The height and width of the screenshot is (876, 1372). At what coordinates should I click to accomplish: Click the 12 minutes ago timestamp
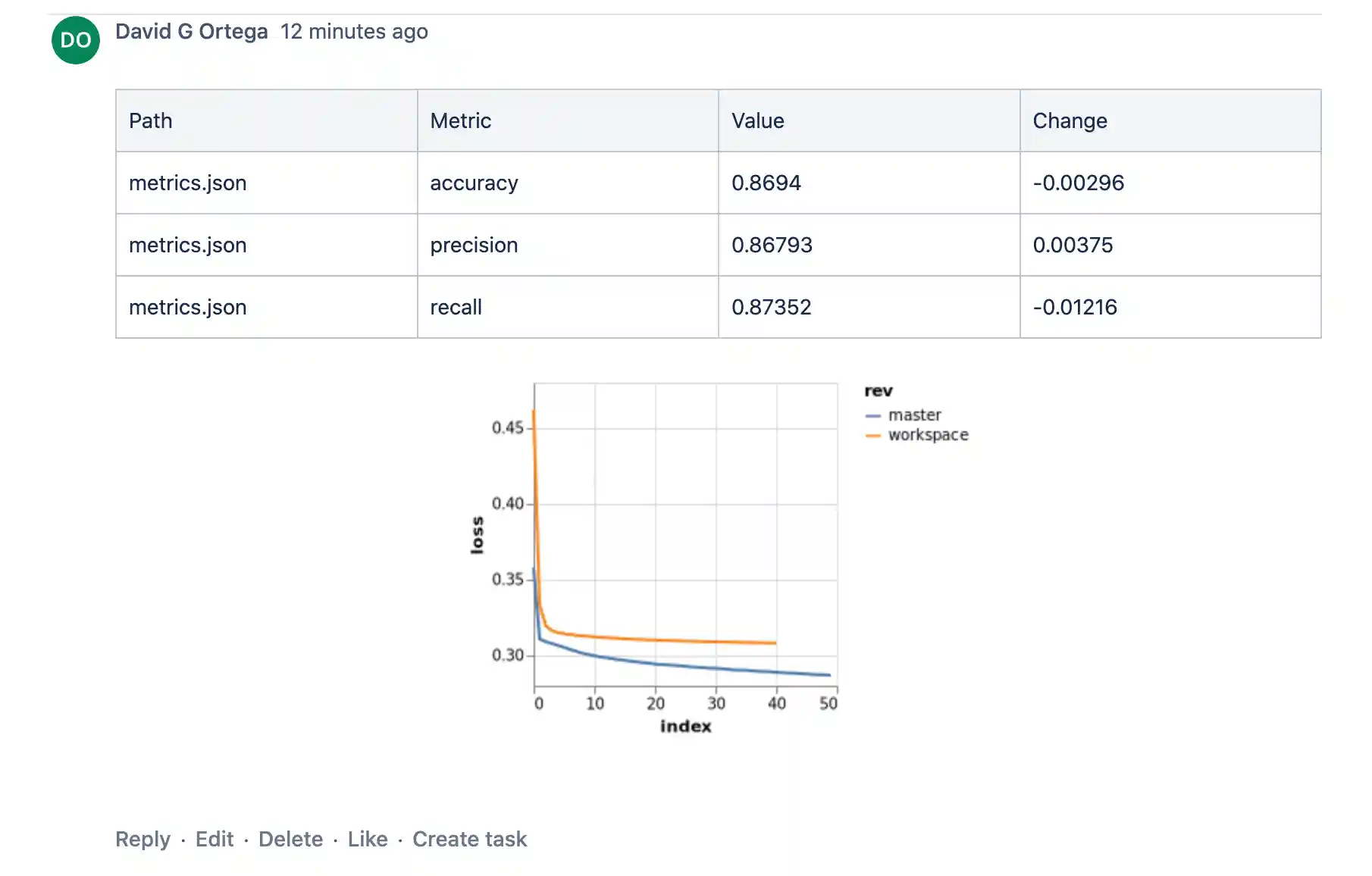(354, 32)
